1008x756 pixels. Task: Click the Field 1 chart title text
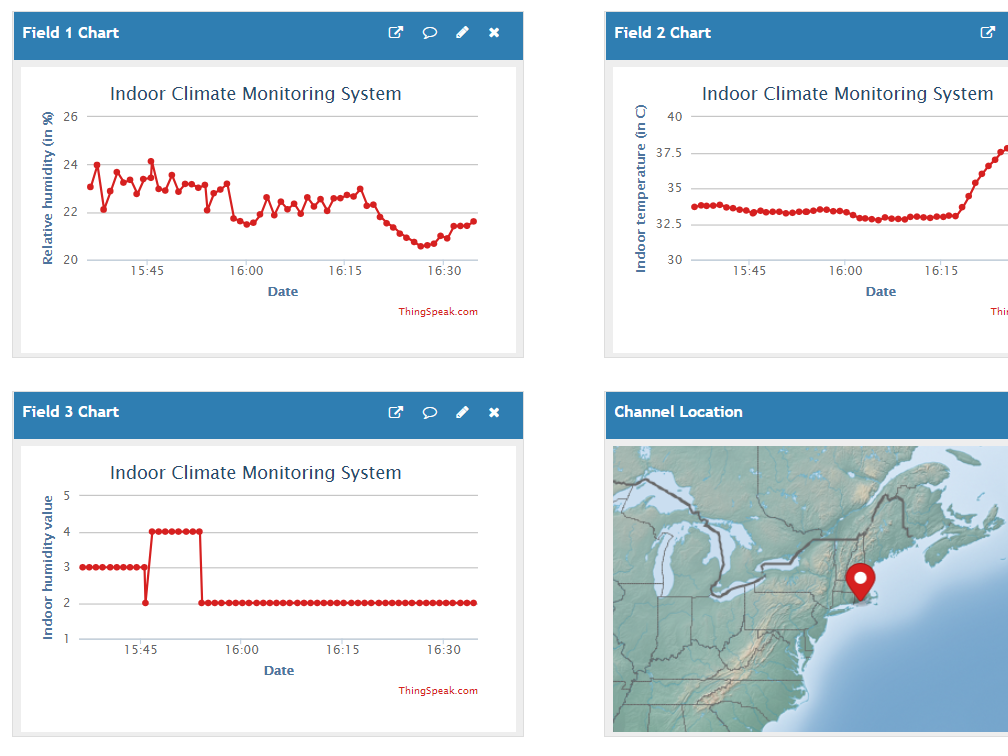pos(256,94)
